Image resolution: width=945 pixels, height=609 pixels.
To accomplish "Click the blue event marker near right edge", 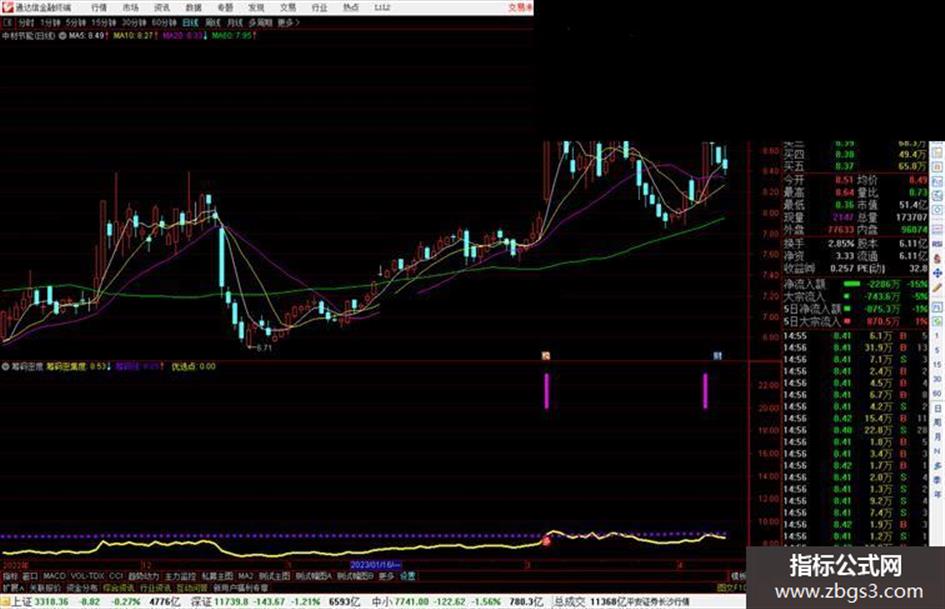I will tap(717, 356).
